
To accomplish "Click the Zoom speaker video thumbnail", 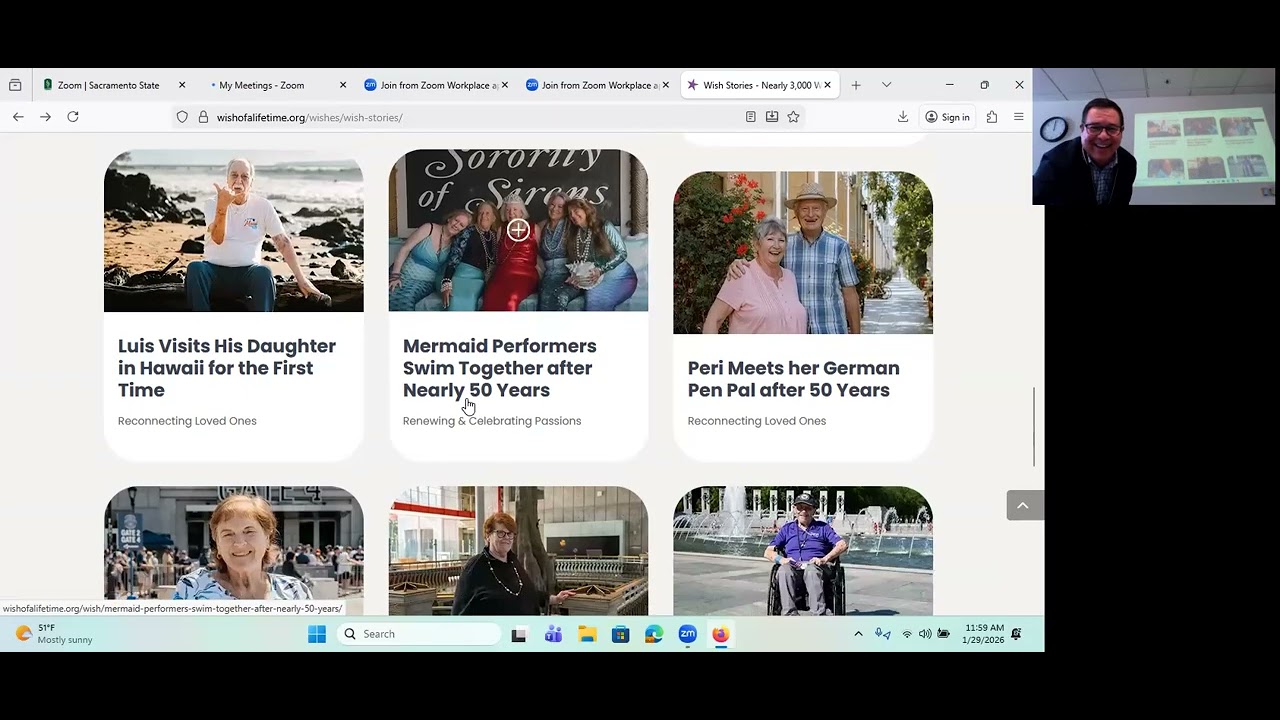I will tap(1156, 137).
